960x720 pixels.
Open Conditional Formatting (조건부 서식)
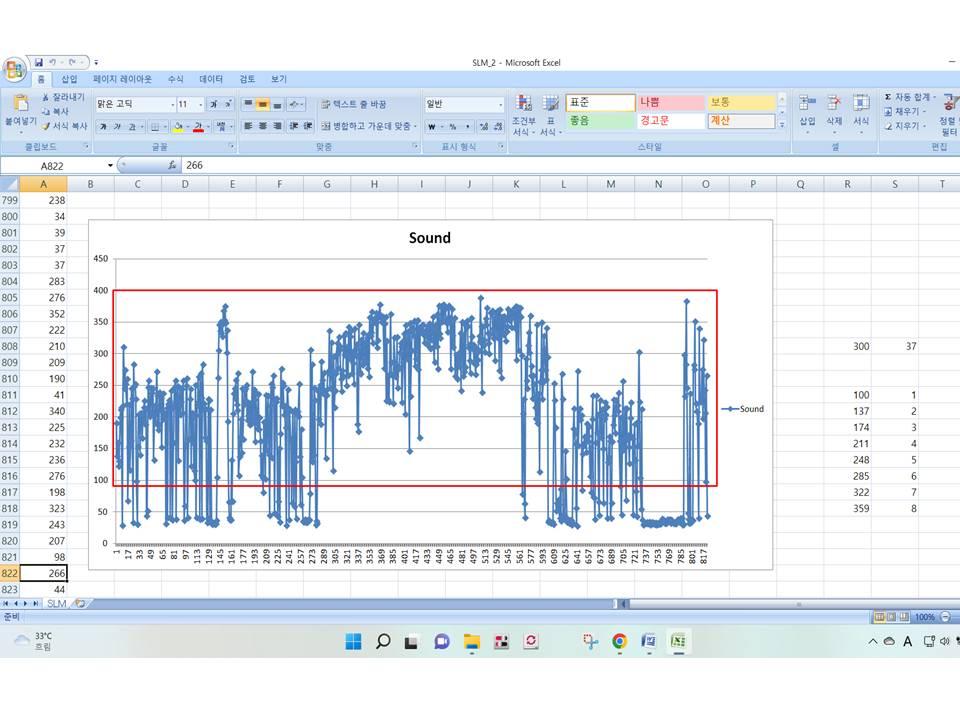point(524,115)
